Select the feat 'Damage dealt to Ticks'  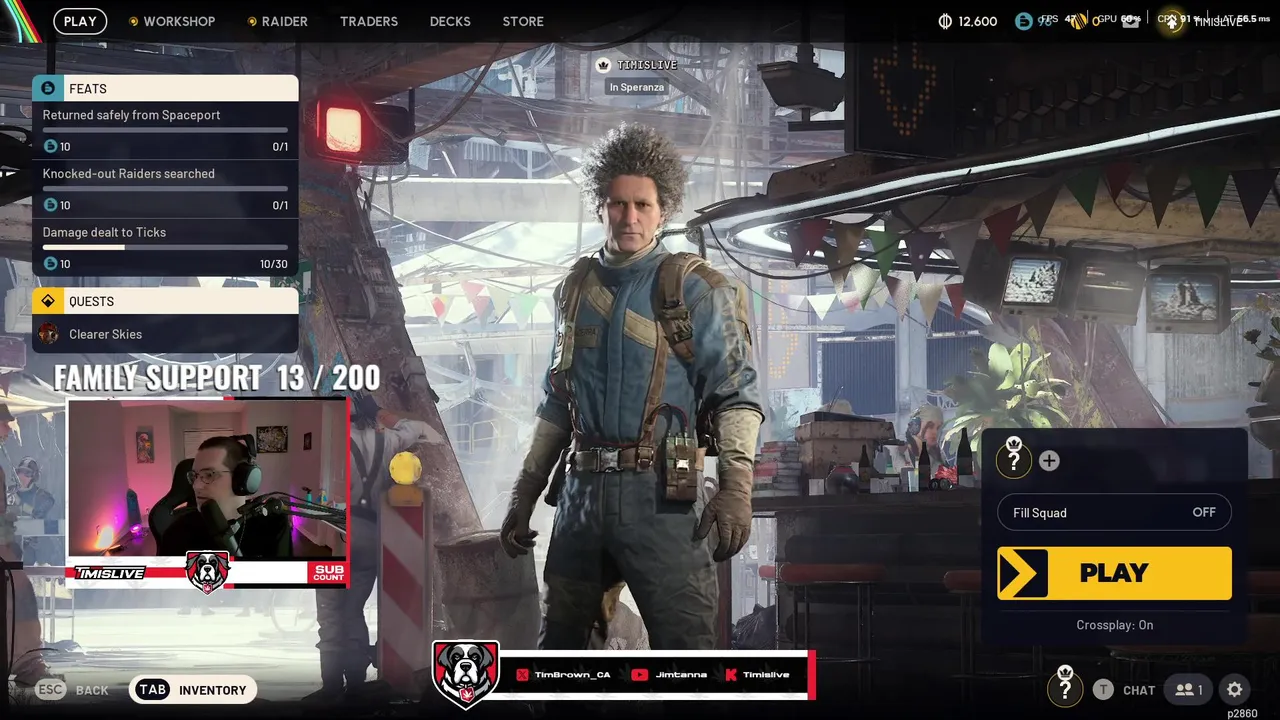pyautogui.click(x=165, y=247)
